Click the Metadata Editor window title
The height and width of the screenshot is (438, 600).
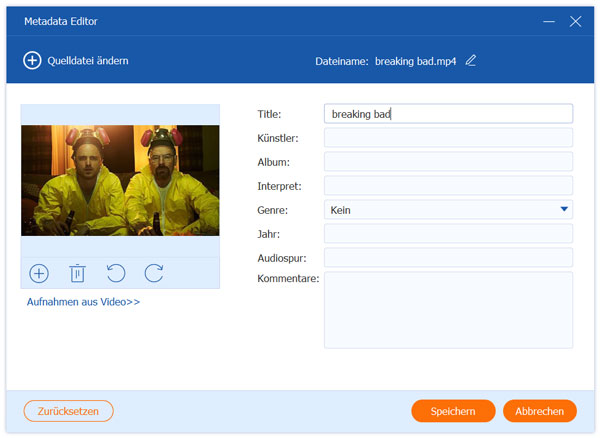[61, 21]
